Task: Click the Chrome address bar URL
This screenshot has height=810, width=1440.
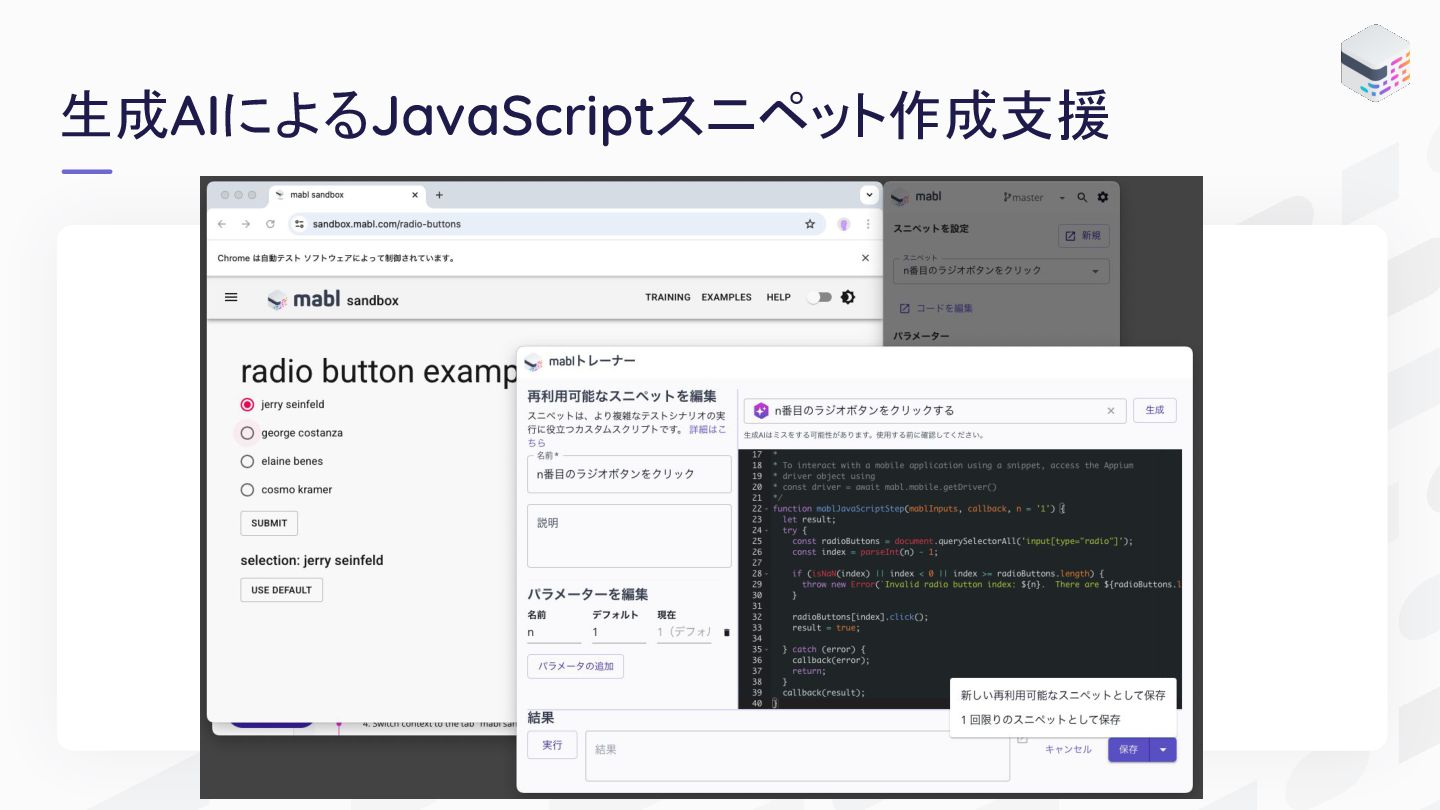Action: tap(387, 224)
